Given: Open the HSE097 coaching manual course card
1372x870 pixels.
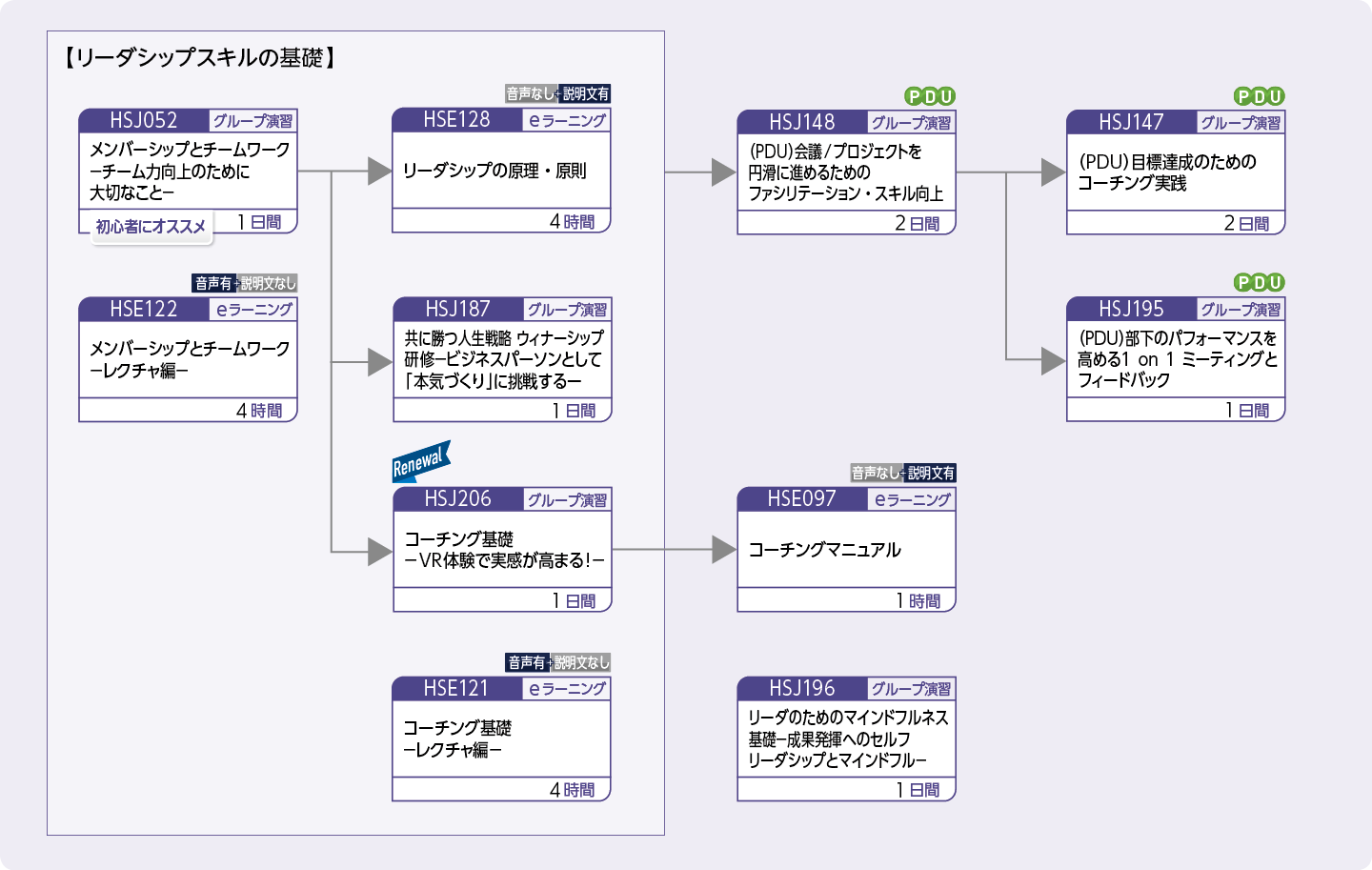Looking at the screenshot, I should pos(846,550).
